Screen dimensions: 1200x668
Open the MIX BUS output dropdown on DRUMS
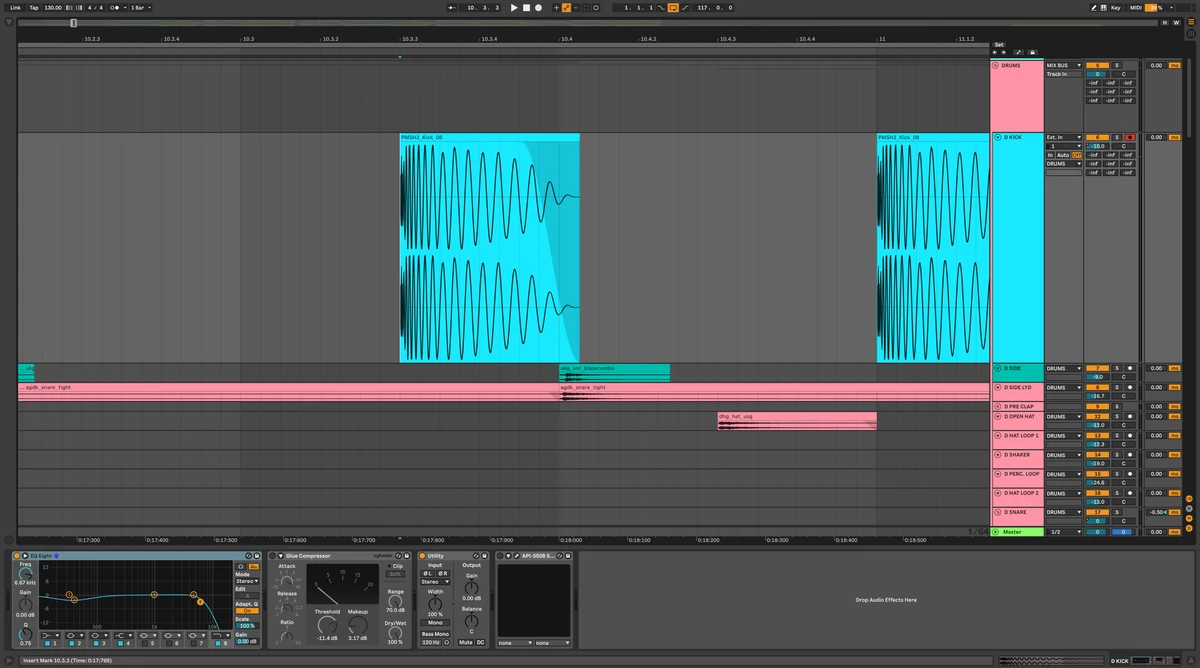coord(1063,65)
